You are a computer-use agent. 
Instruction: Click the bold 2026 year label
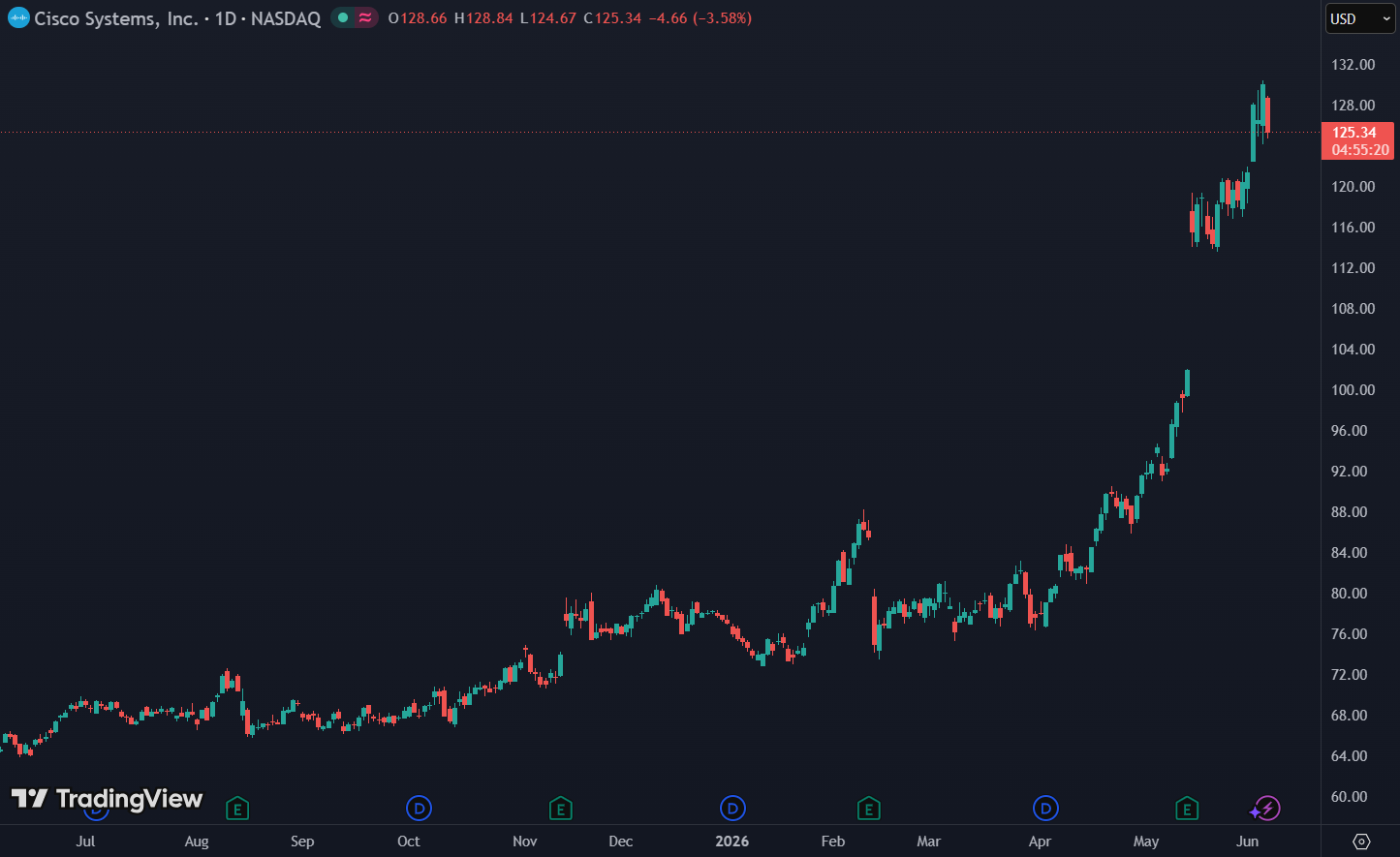(x=732, y=842)
